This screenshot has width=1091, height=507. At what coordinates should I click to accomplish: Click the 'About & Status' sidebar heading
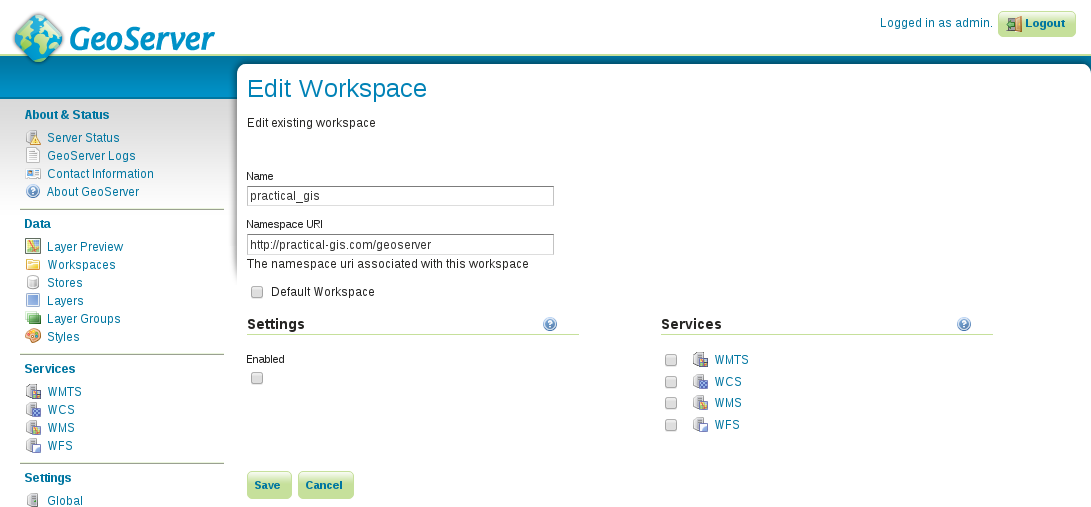point(67,115)
